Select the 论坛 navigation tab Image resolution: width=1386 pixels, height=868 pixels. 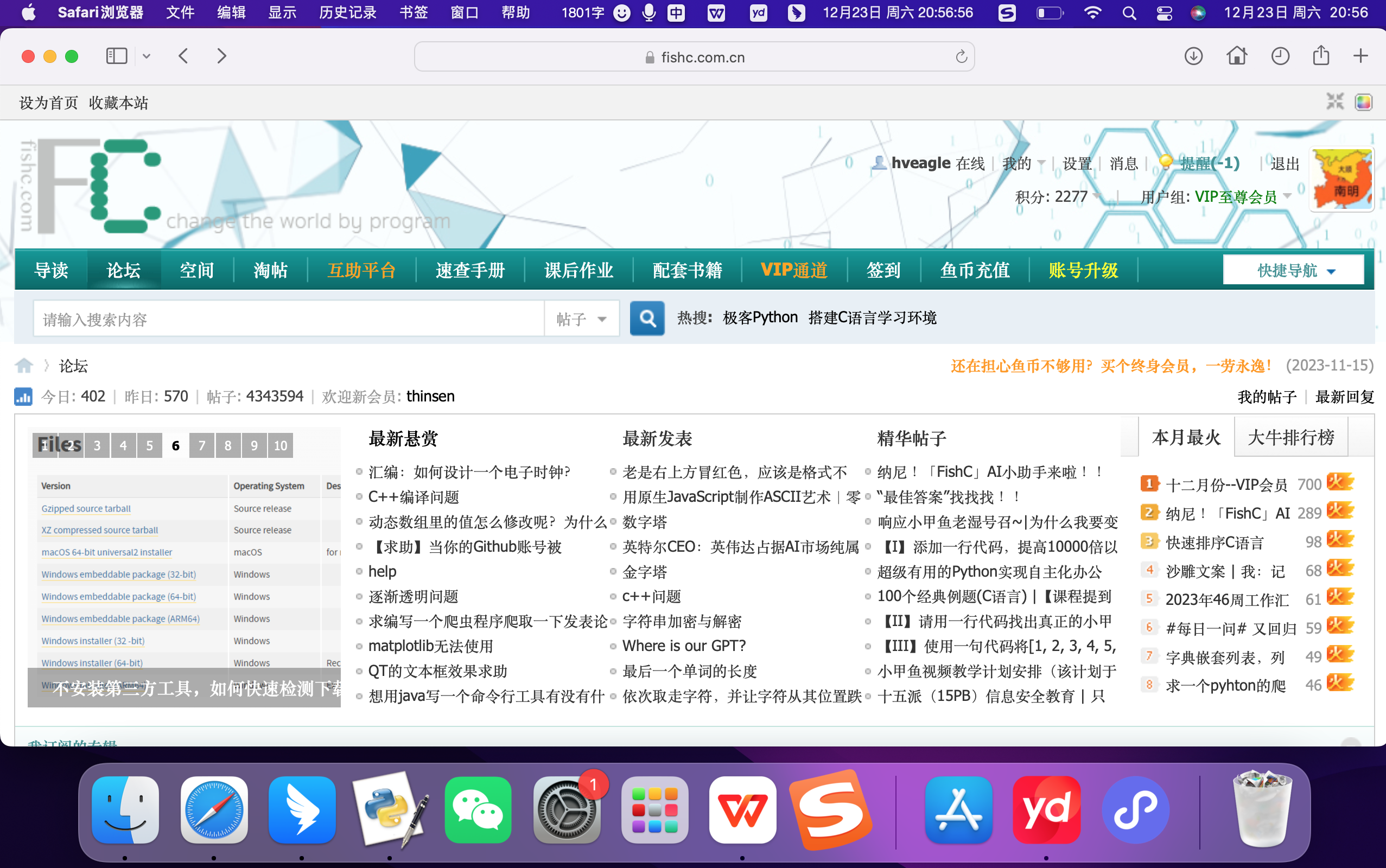(x=123, y=270)
